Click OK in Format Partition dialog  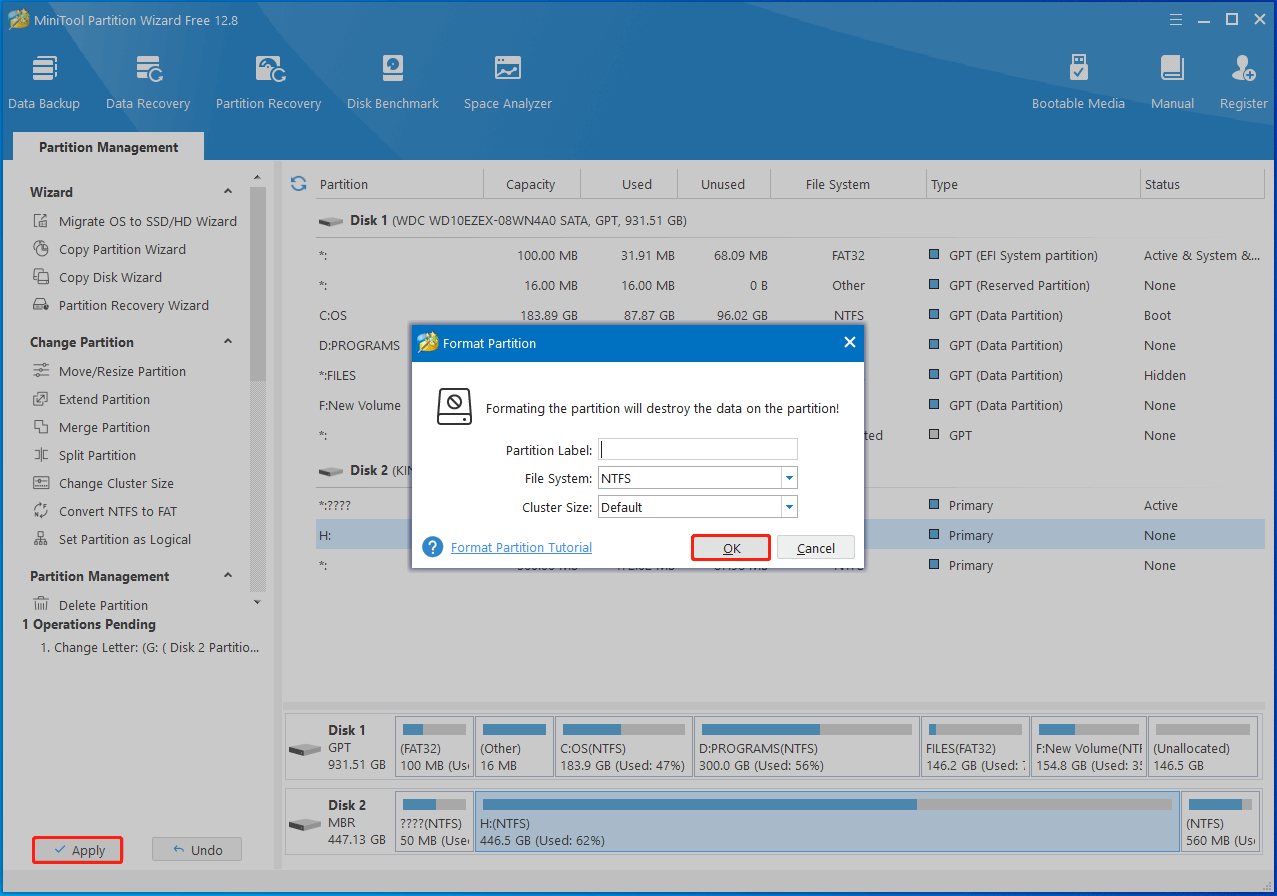[x=731, y=548]
